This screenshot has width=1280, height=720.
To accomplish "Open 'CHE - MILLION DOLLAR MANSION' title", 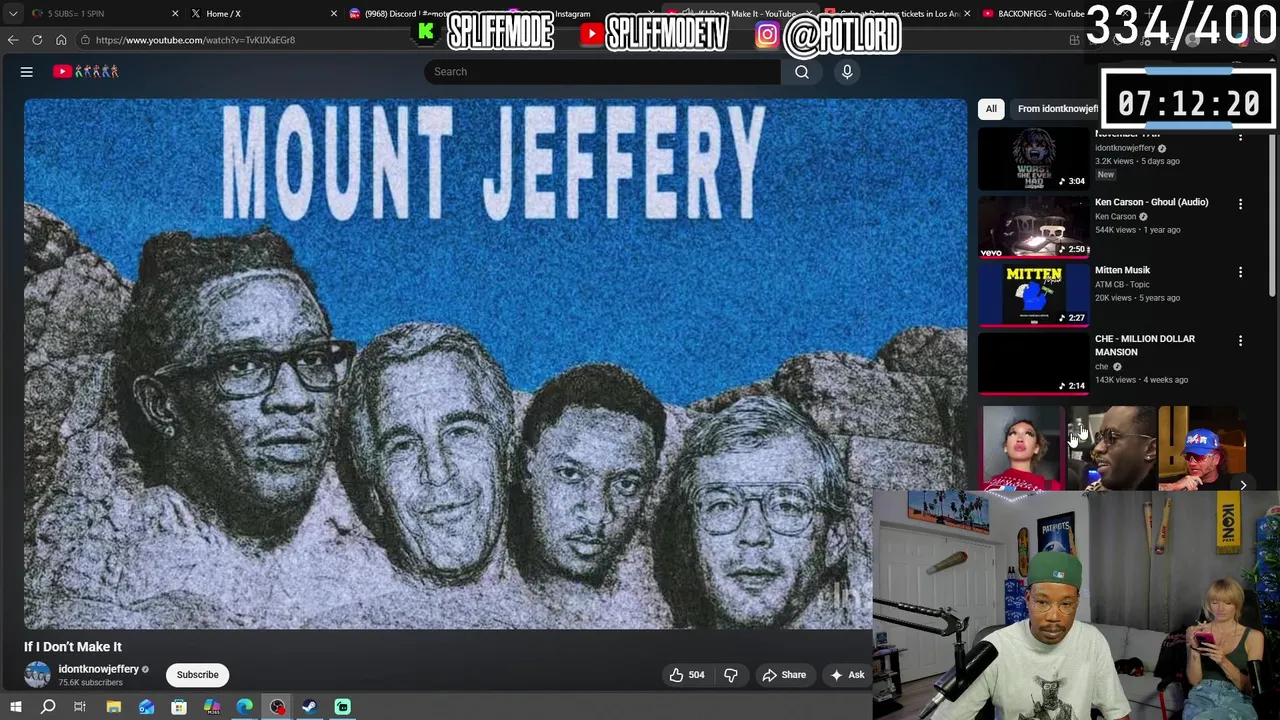I will (1145, 345).
